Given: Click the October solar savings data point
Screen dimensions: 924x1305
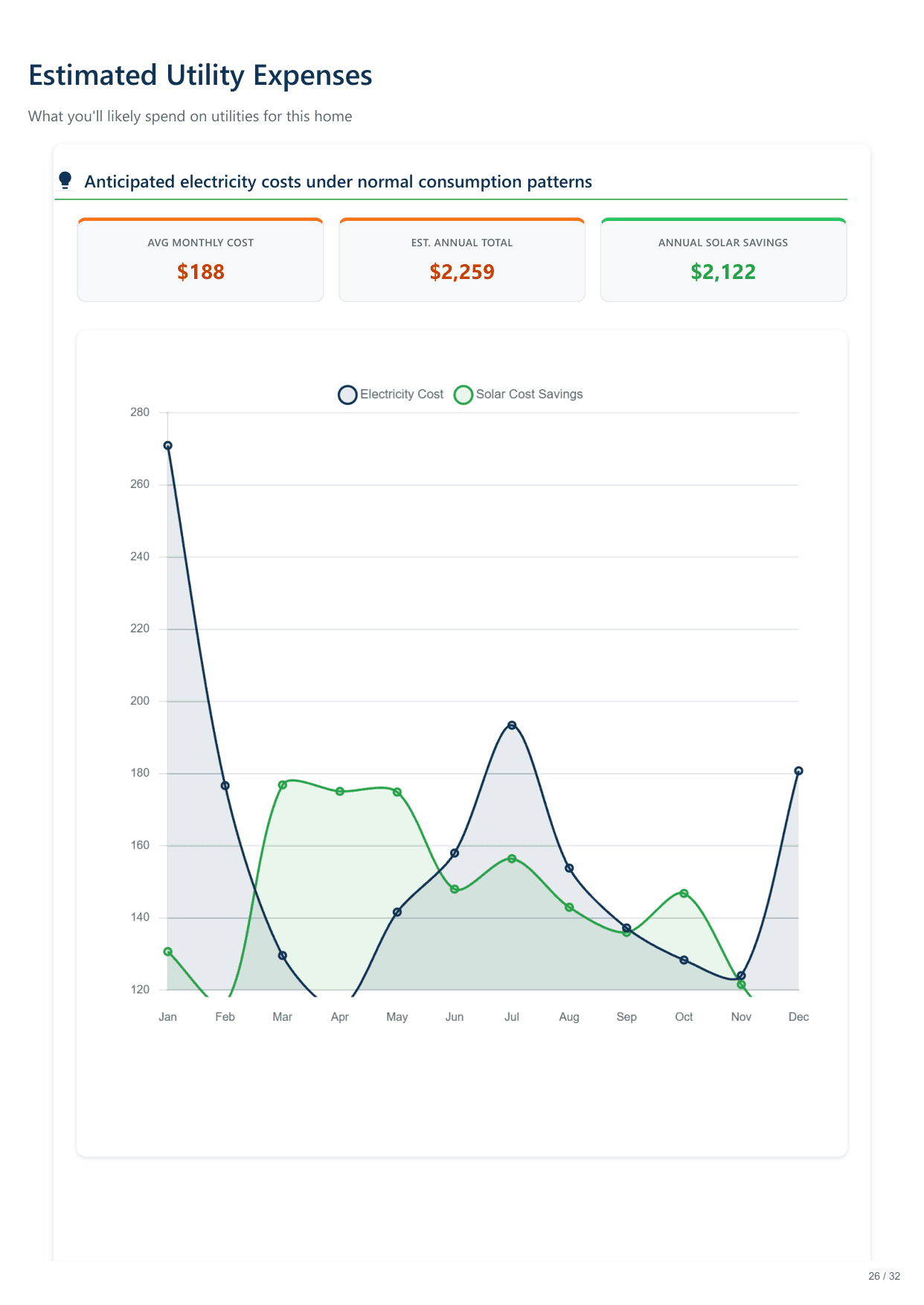Looking at the screenshot, I should tap(684, 894).
